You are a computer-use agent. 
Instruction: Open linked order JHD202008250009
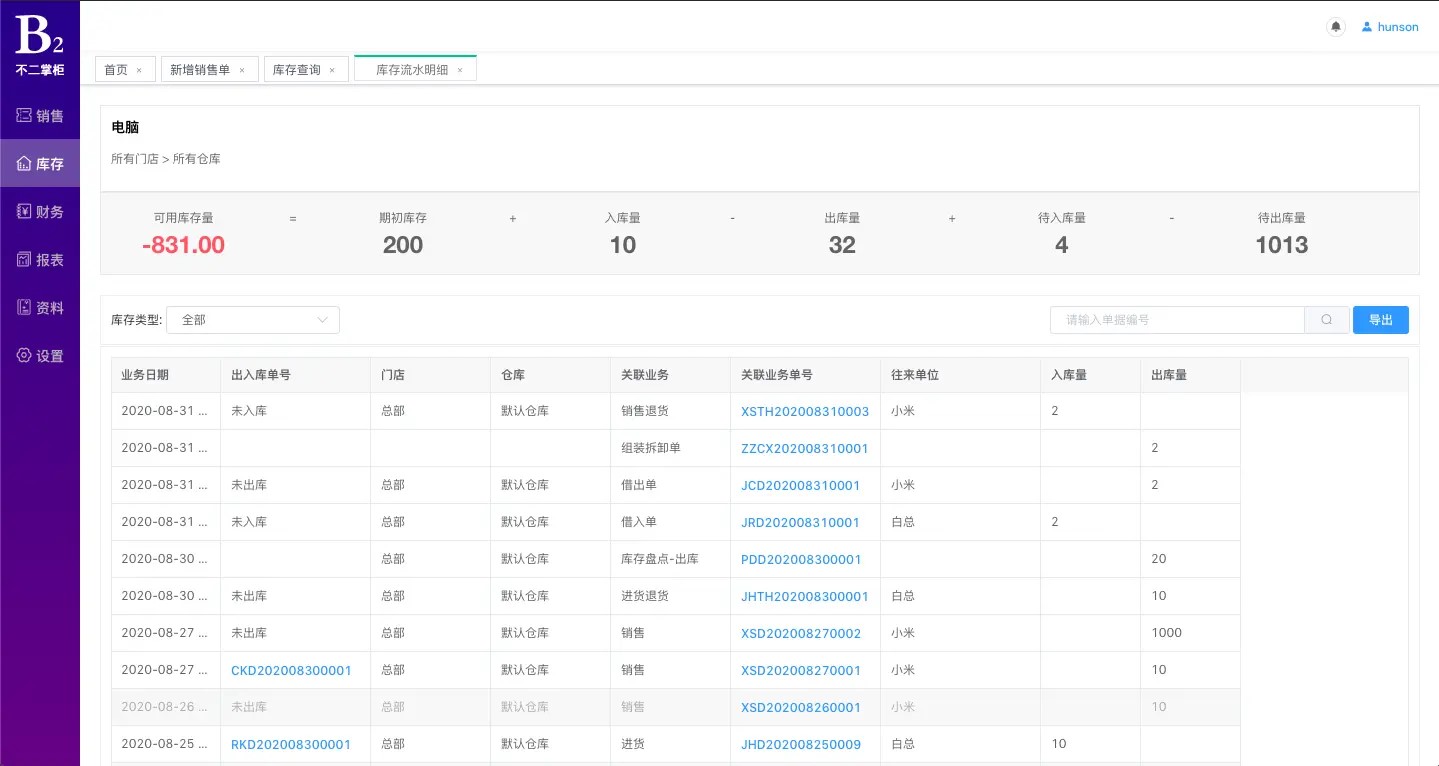point(801,744)
